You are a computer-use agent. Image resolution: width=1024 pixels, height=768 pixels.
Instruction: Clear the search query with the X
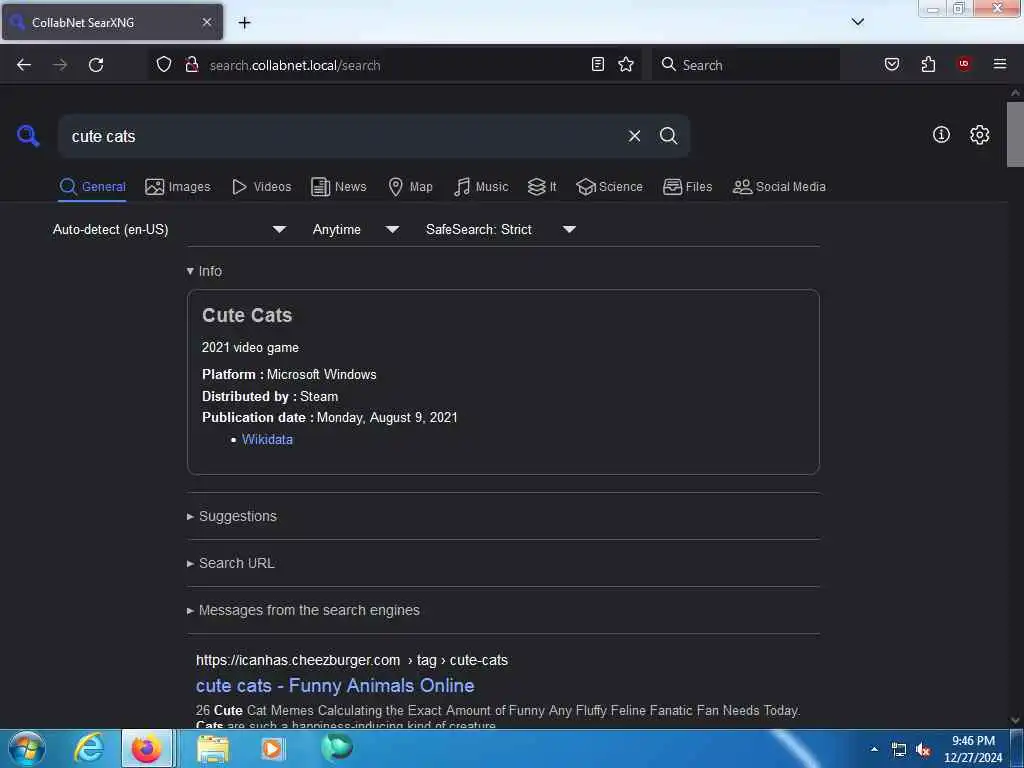[x=634, y=136]
